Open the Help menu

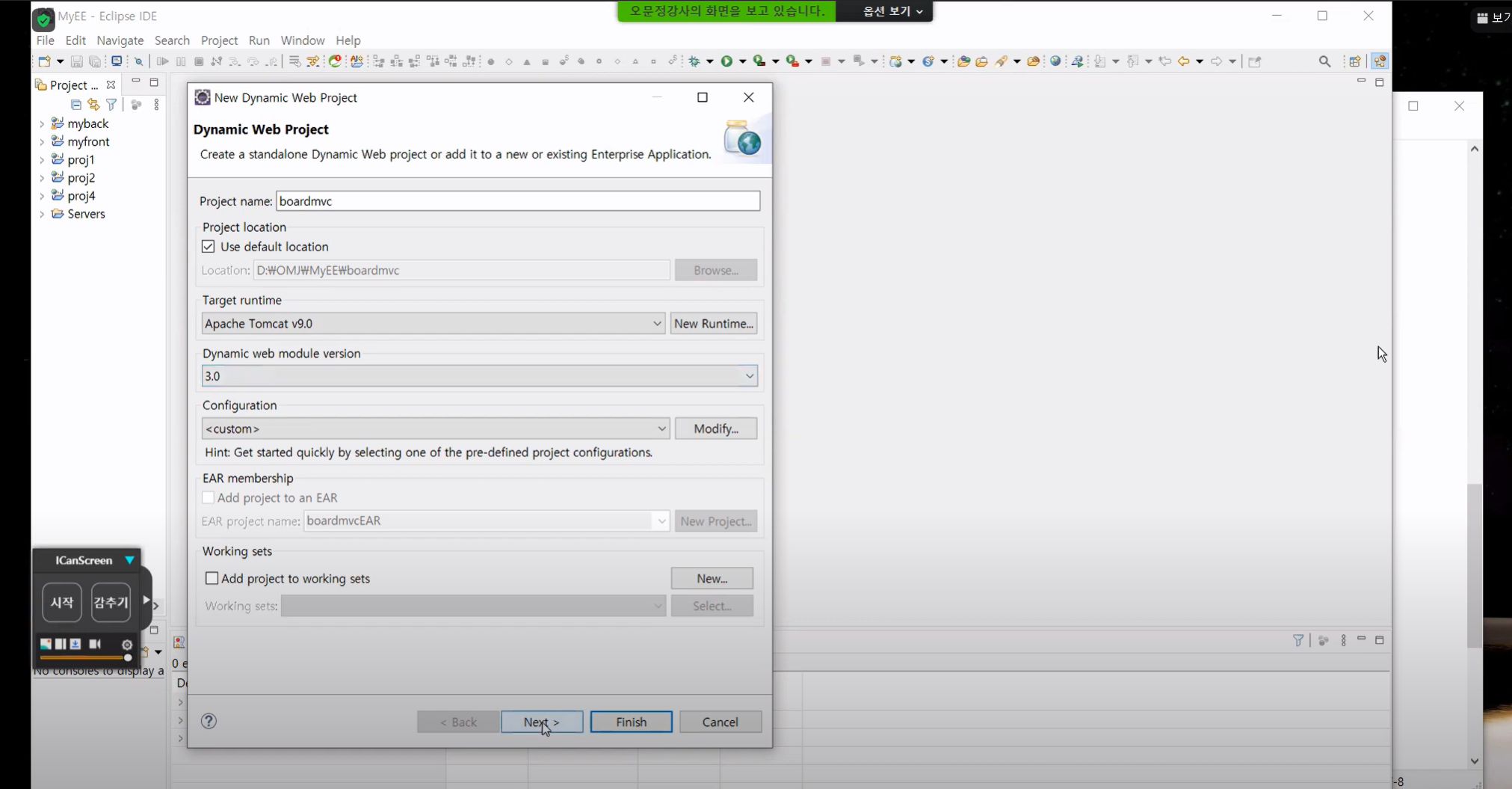[348, 40]
